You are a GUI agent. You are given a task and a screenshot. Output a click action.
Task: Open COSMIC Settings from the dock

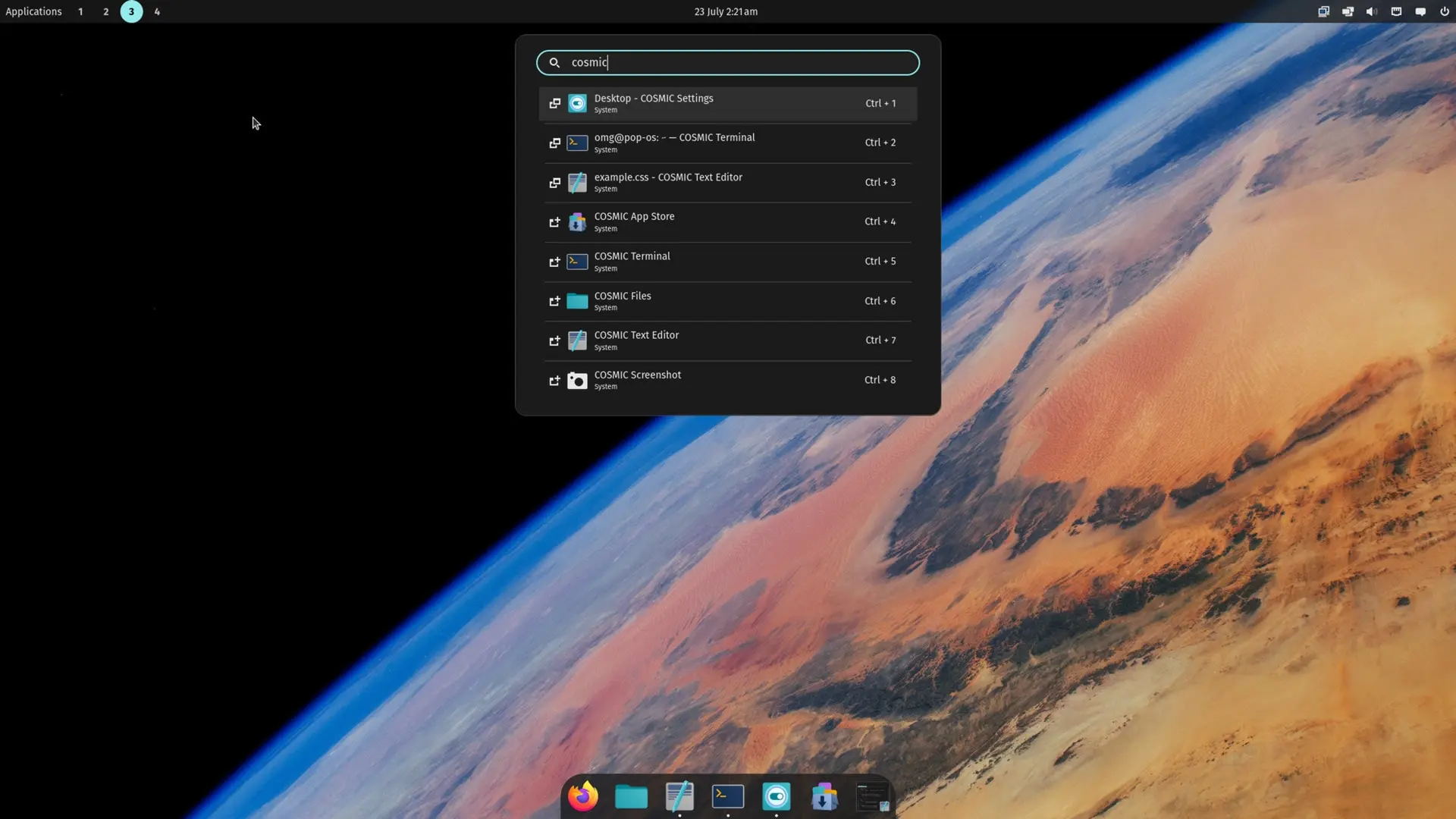(x=777, y=796)
